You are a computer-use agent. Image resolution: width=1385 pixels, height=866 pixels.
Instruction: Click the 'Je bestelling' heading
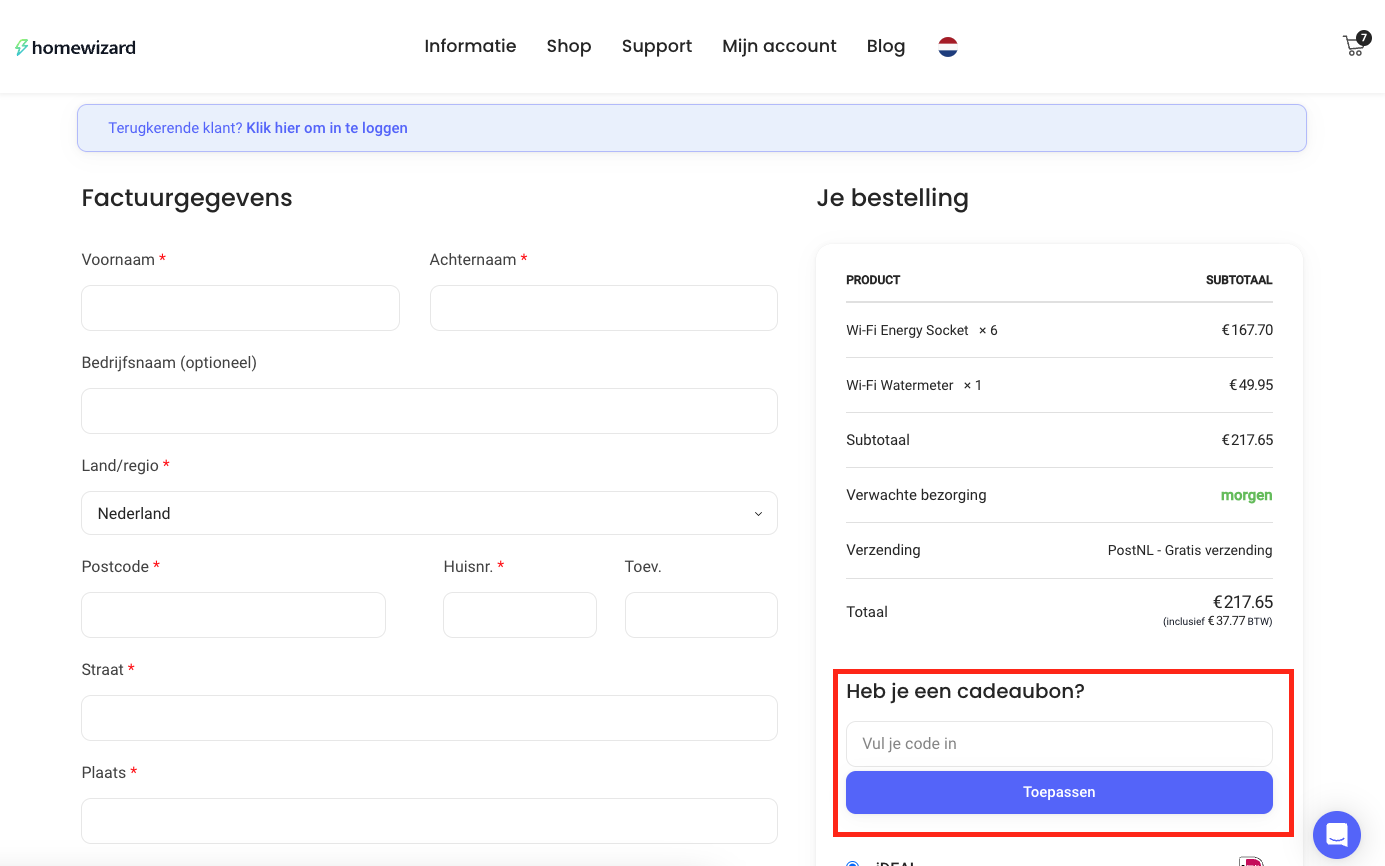[892, 198]
